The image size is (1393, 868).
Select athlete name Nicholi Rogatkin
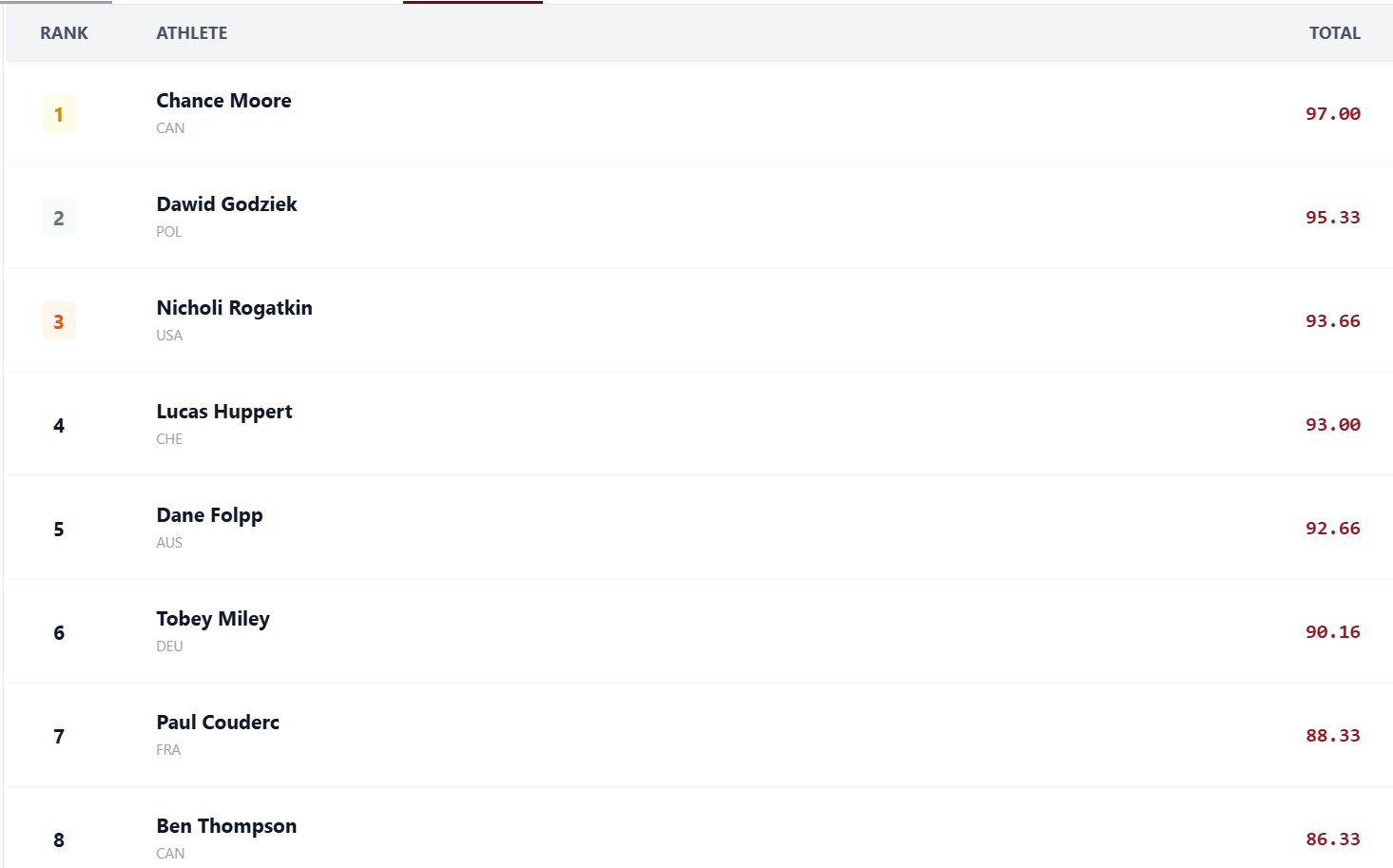[x=234, y=308]
